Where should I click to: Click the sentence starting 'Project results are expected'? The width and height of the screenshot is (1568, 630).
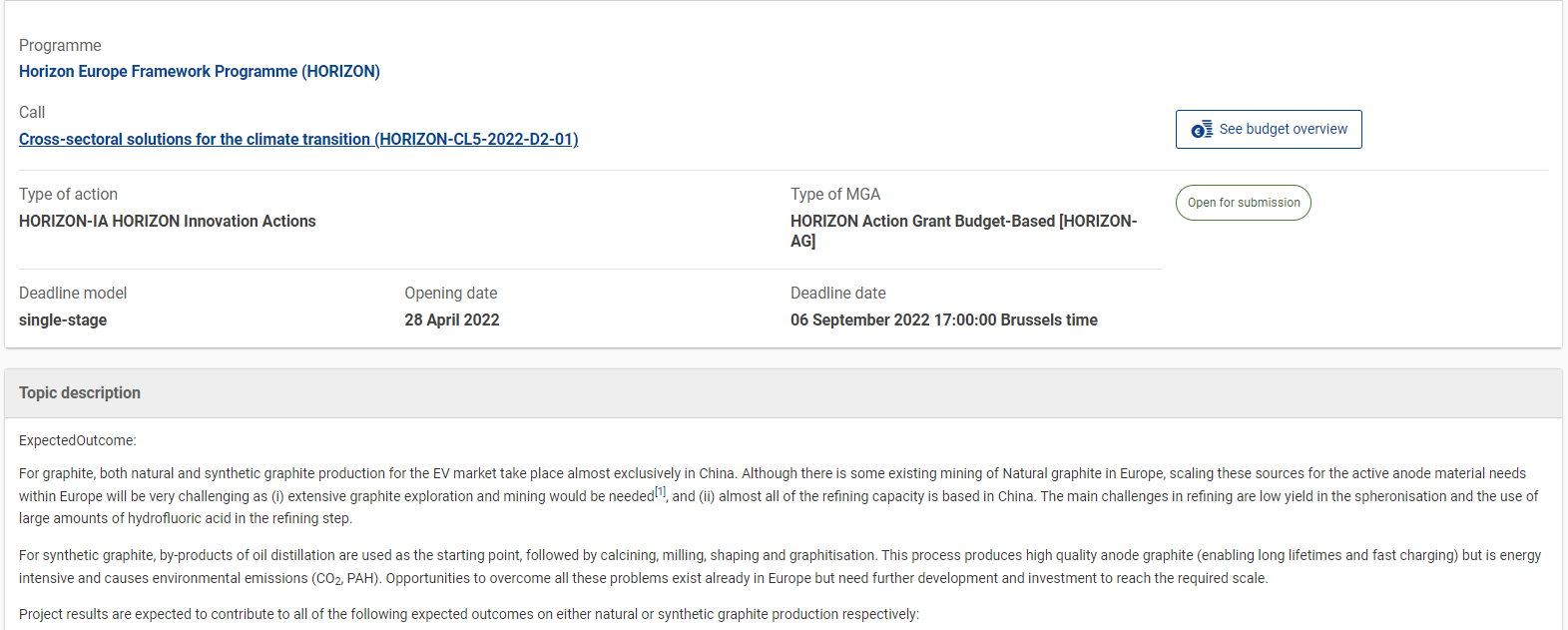tap(469, 614)
